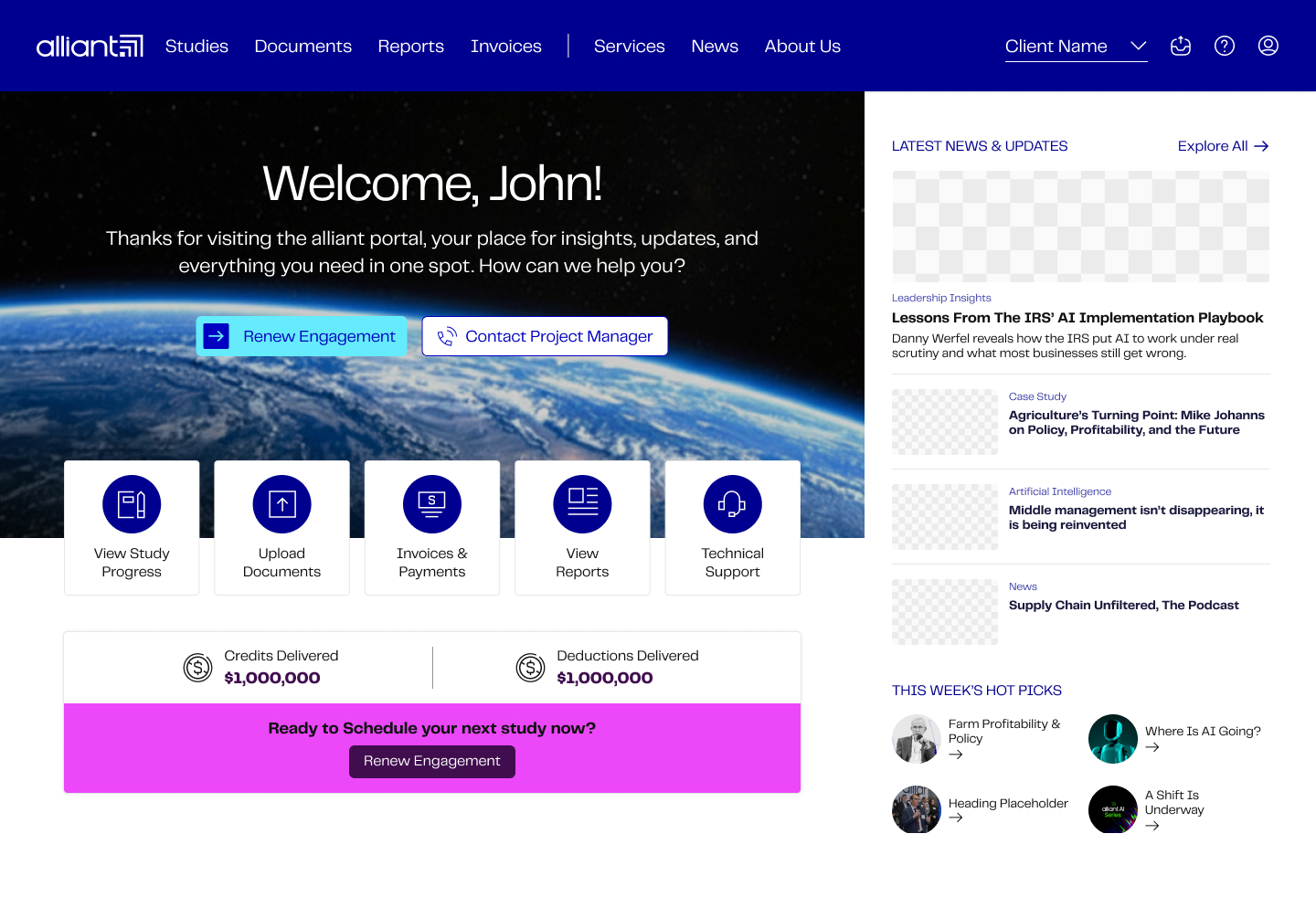This screenshot has height=897, width=1316.
Task: Click the View Study Progress icon
Action: point(132,504)
